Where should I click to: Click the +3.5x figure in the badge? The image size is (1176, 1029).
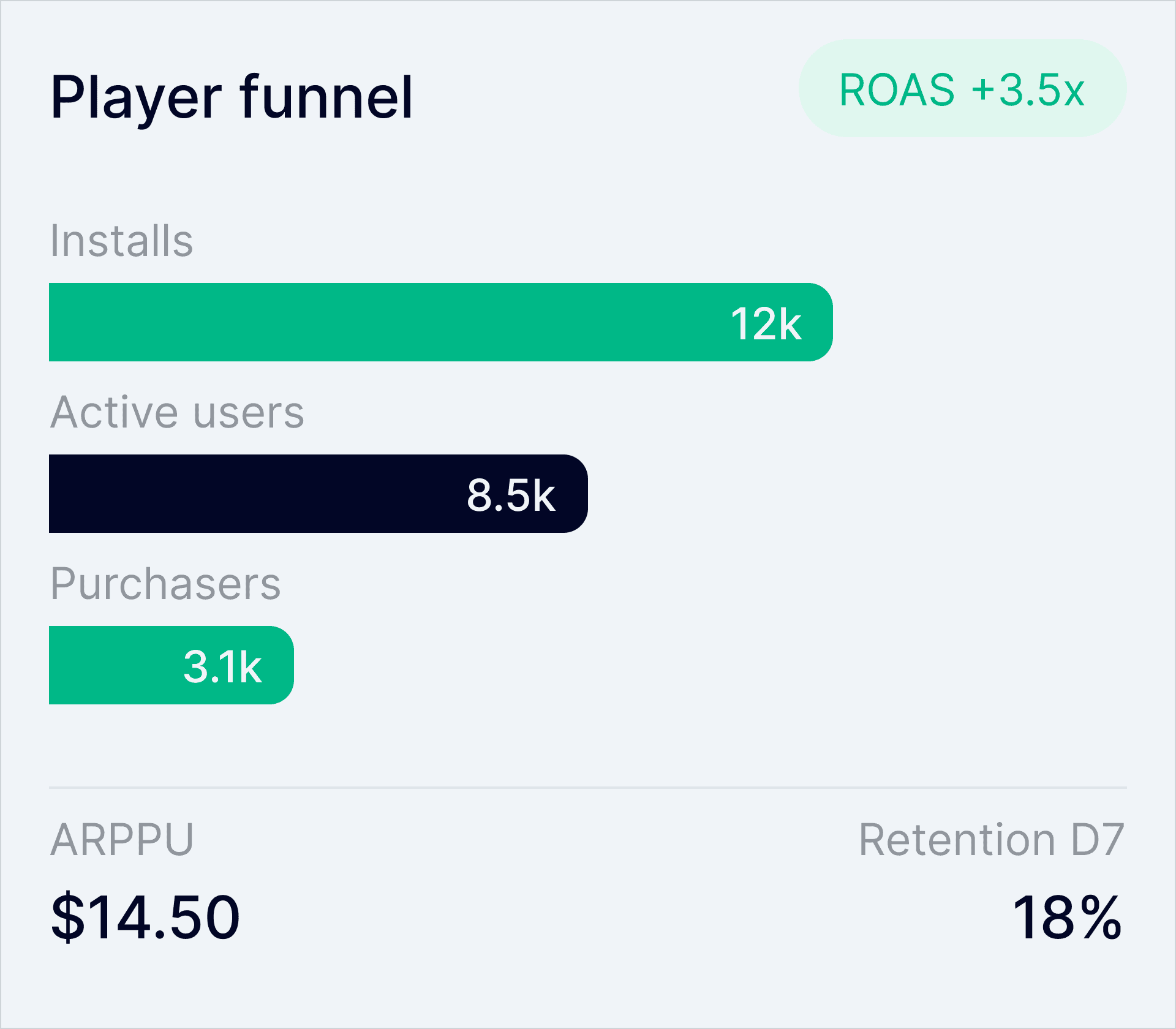pos(1028,90)
